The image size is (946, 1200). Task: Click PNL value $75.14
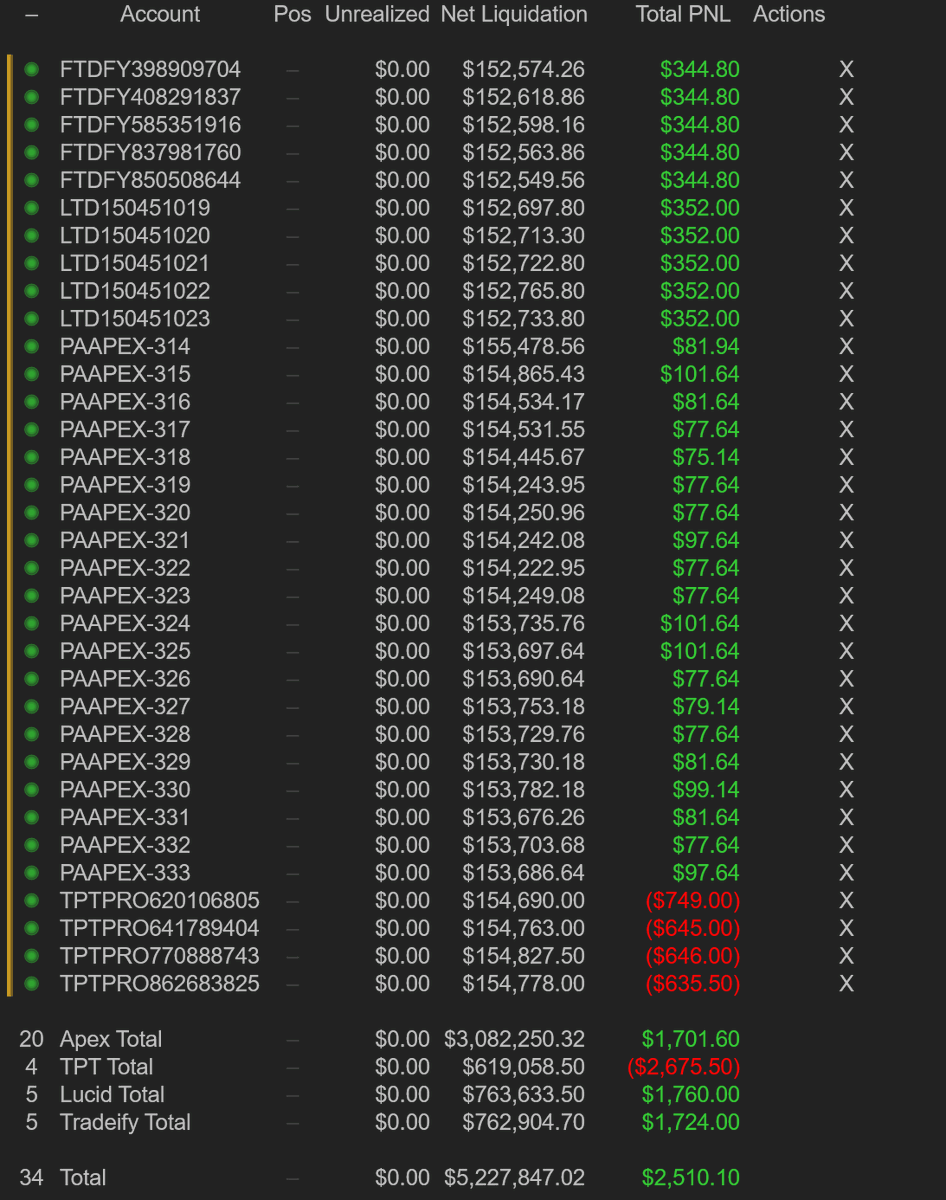pyautogui.click(x=706, y=457)
